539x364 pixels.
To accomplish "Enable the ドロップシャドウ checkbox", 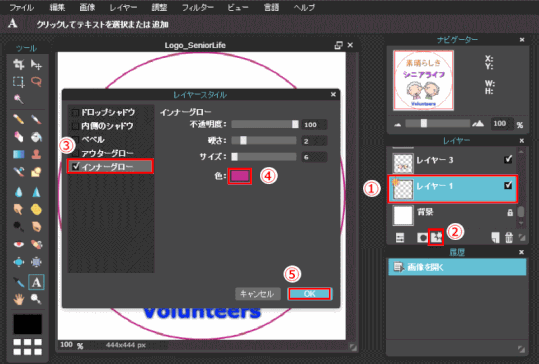I will [75, 112].
